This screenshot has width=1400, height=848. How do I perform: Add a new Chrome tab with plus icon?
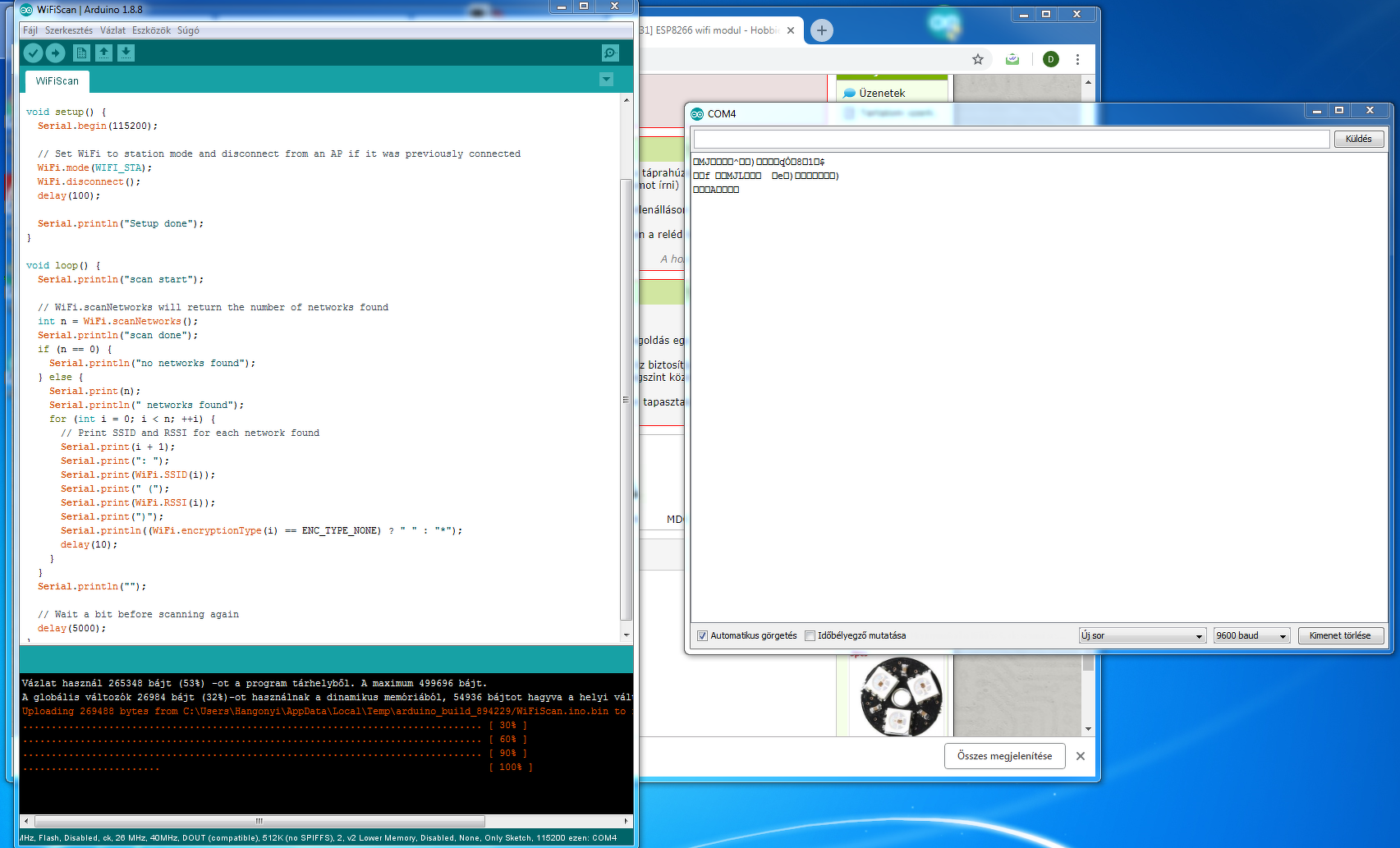click(821, 30)
